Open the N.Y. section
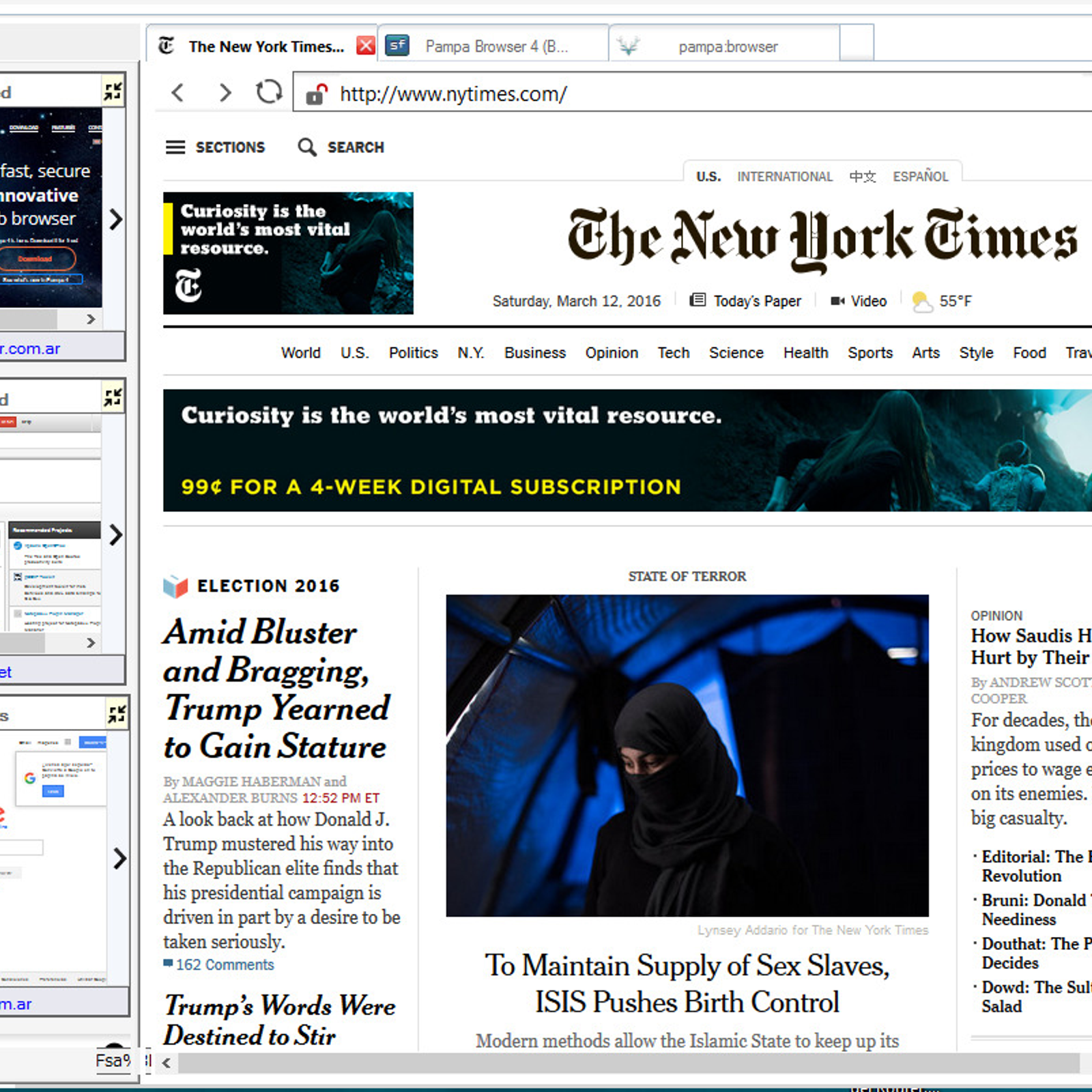The width and height of the screenshot is (1092, 1092). [470, 353]
